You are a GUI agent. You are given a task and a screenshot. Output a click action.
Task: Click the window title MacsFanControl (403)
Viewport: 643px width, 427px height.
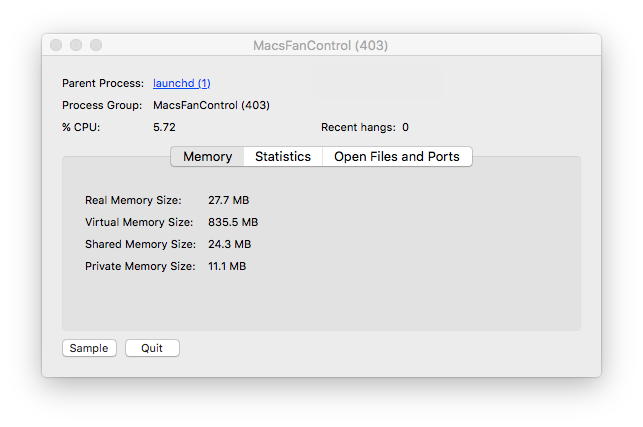point(320,46)
